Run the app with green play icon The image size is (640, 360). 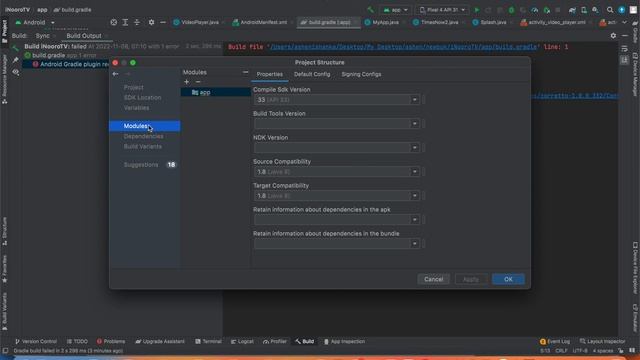click(x=476, y=10)
